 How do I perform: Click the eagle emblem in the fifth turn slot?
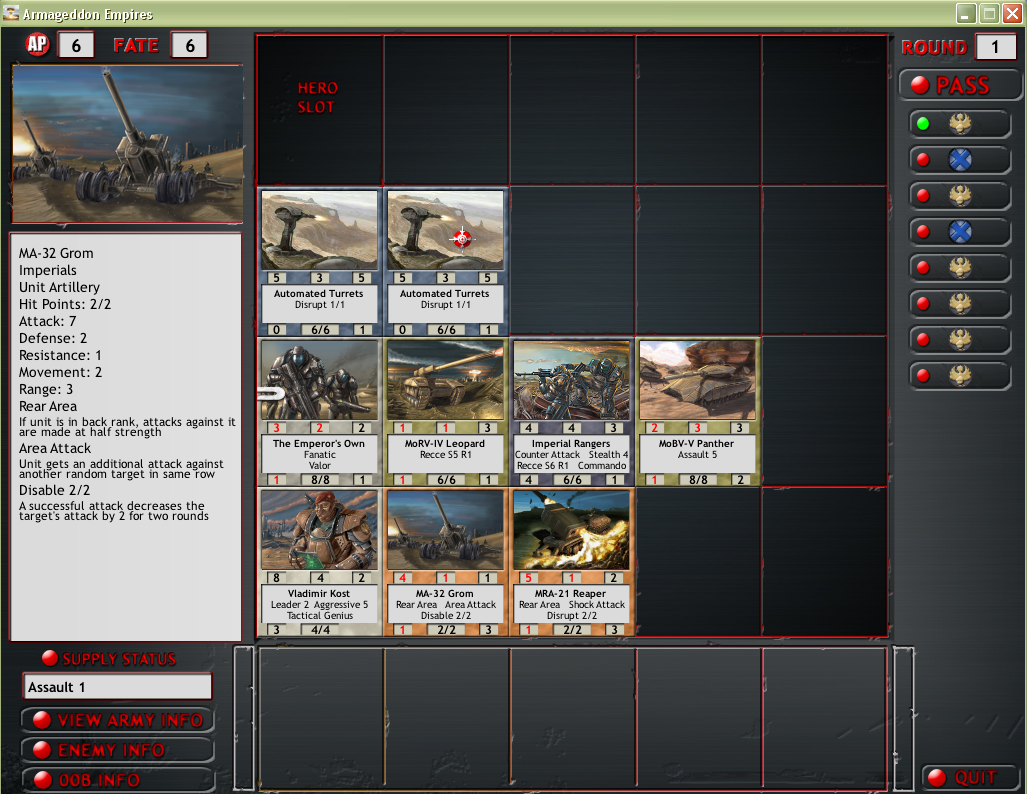(x=960, y=268)
